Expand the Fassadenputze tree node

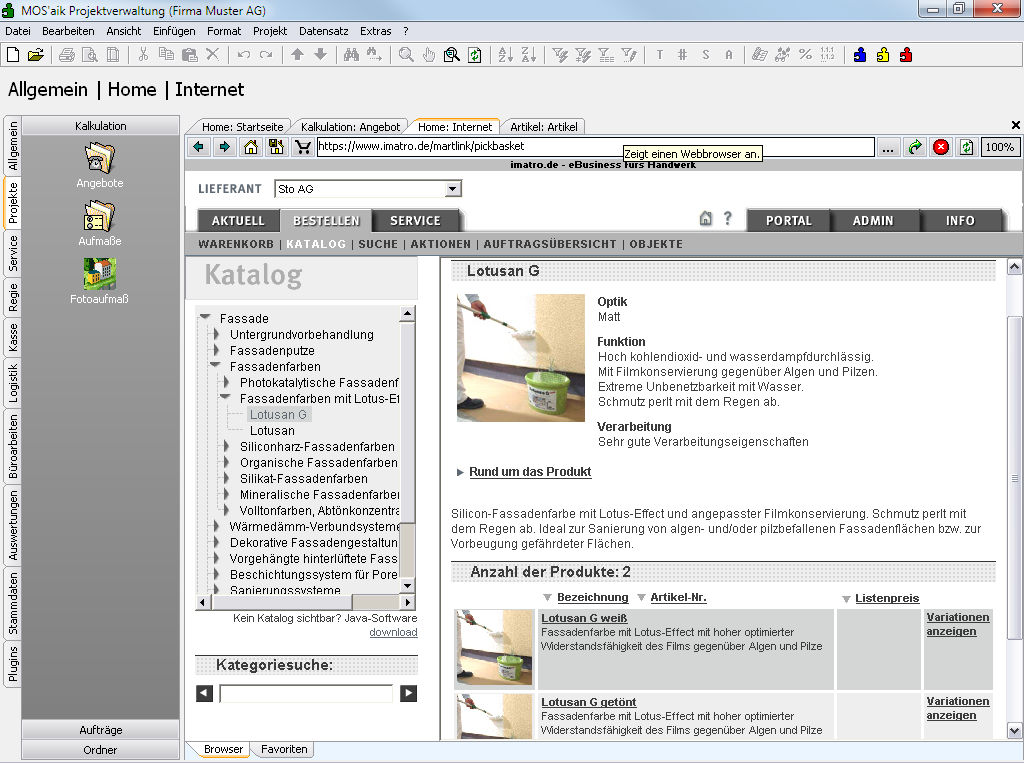pyautogui.click(x=216, y=351)
